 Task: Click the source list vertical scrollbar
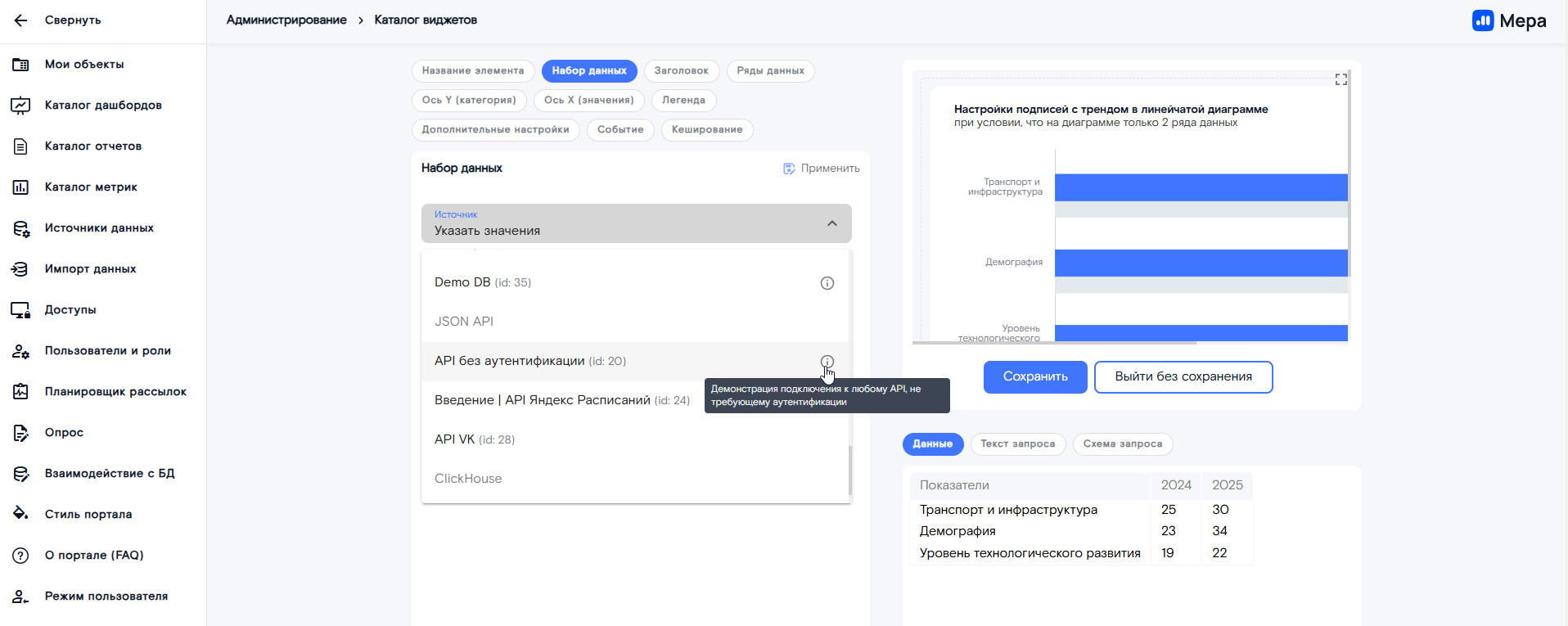849,470
